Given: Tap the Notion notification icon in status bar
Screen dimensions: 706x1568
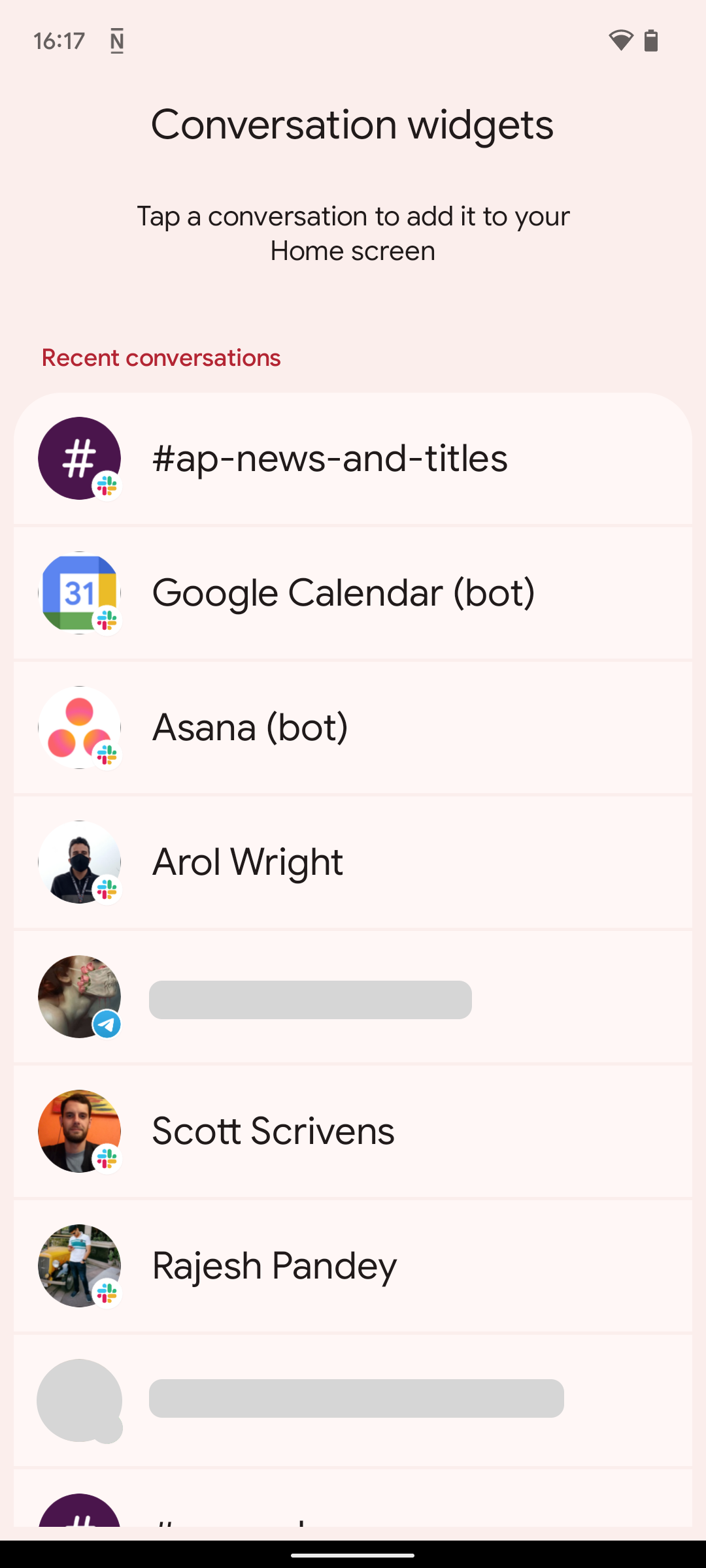Looking at the screenshot, I should [117, 41].
